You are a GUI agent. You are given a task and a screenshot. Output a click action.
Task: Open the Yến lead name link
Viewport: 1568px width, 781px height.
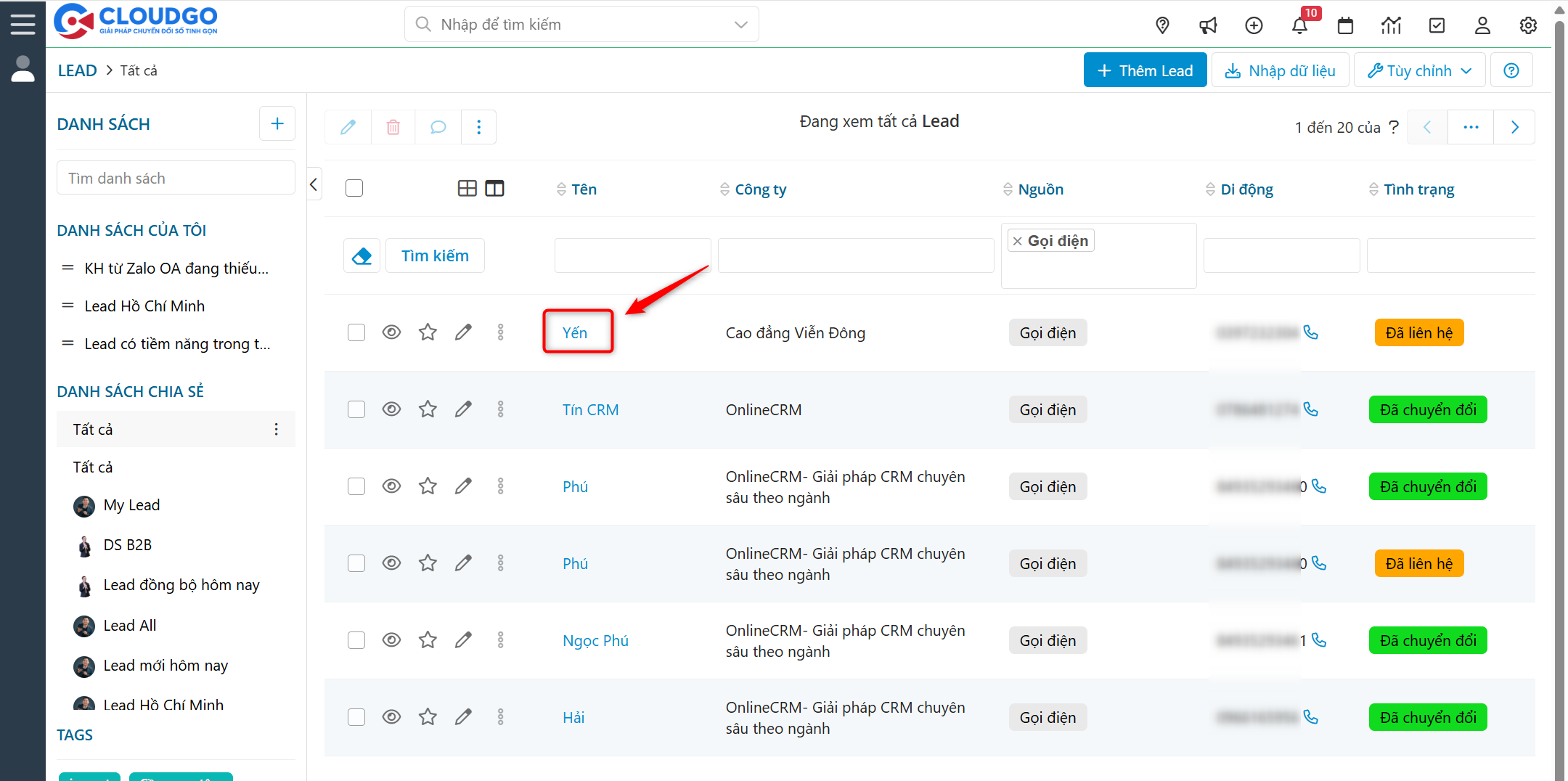[x=575, y=332]
